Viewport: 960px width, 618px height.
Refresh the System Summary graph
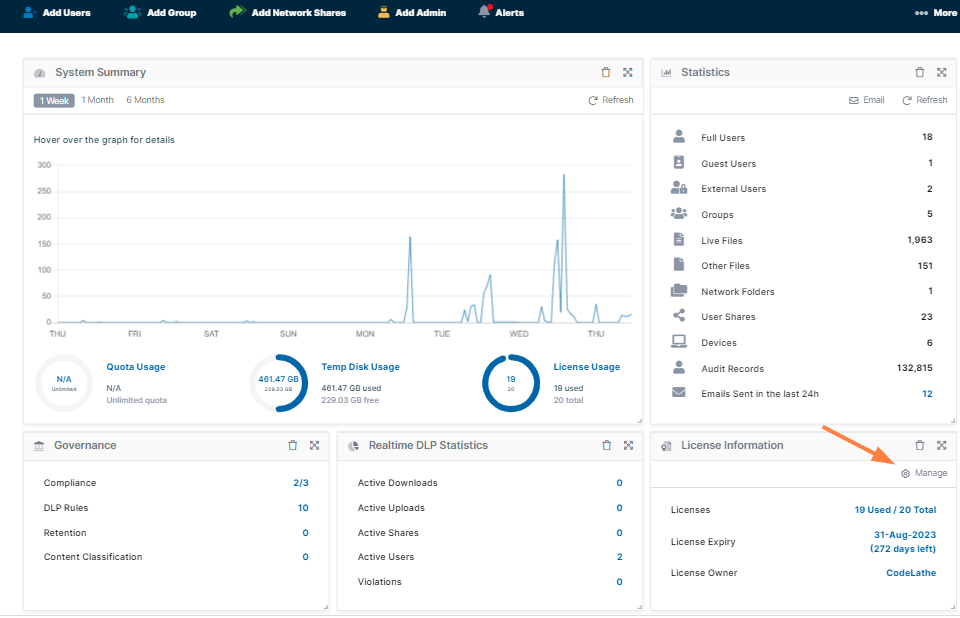point(610,100)
